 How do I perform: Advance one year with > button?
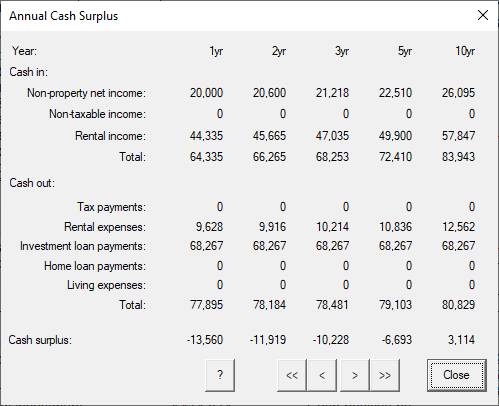click(x=355, y=375)
